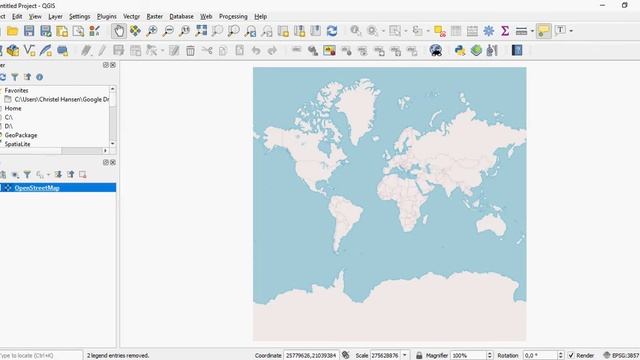Toggle the Map Tips icon
The image size is (640, 360).
point(544,31)
